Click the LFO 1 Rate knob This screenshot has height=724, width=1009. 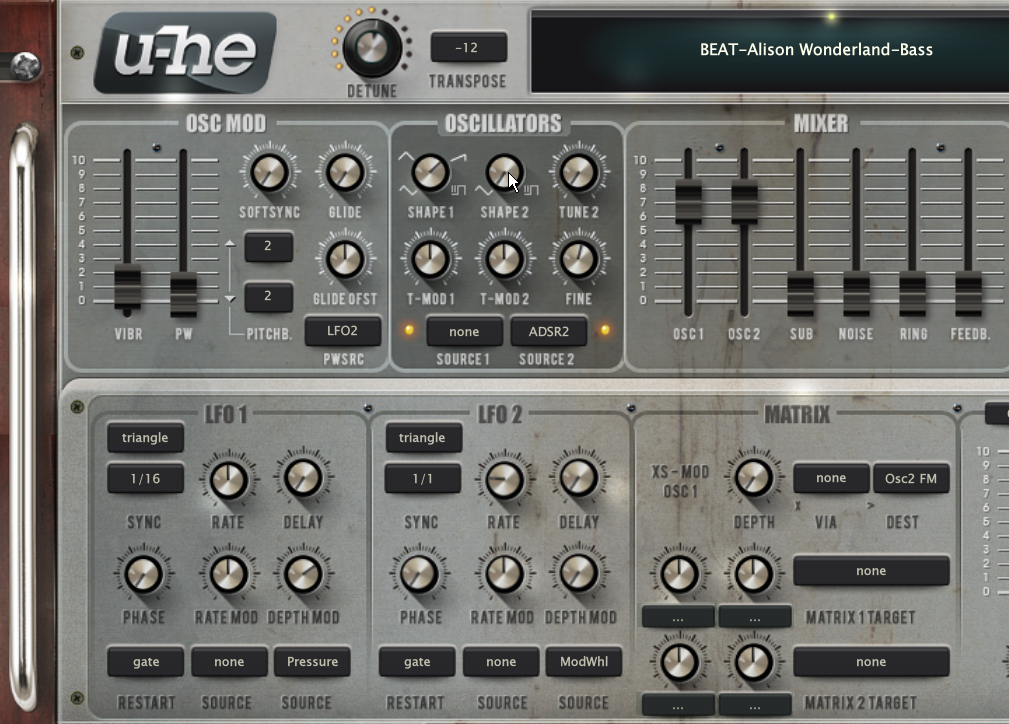coord(227,479)
